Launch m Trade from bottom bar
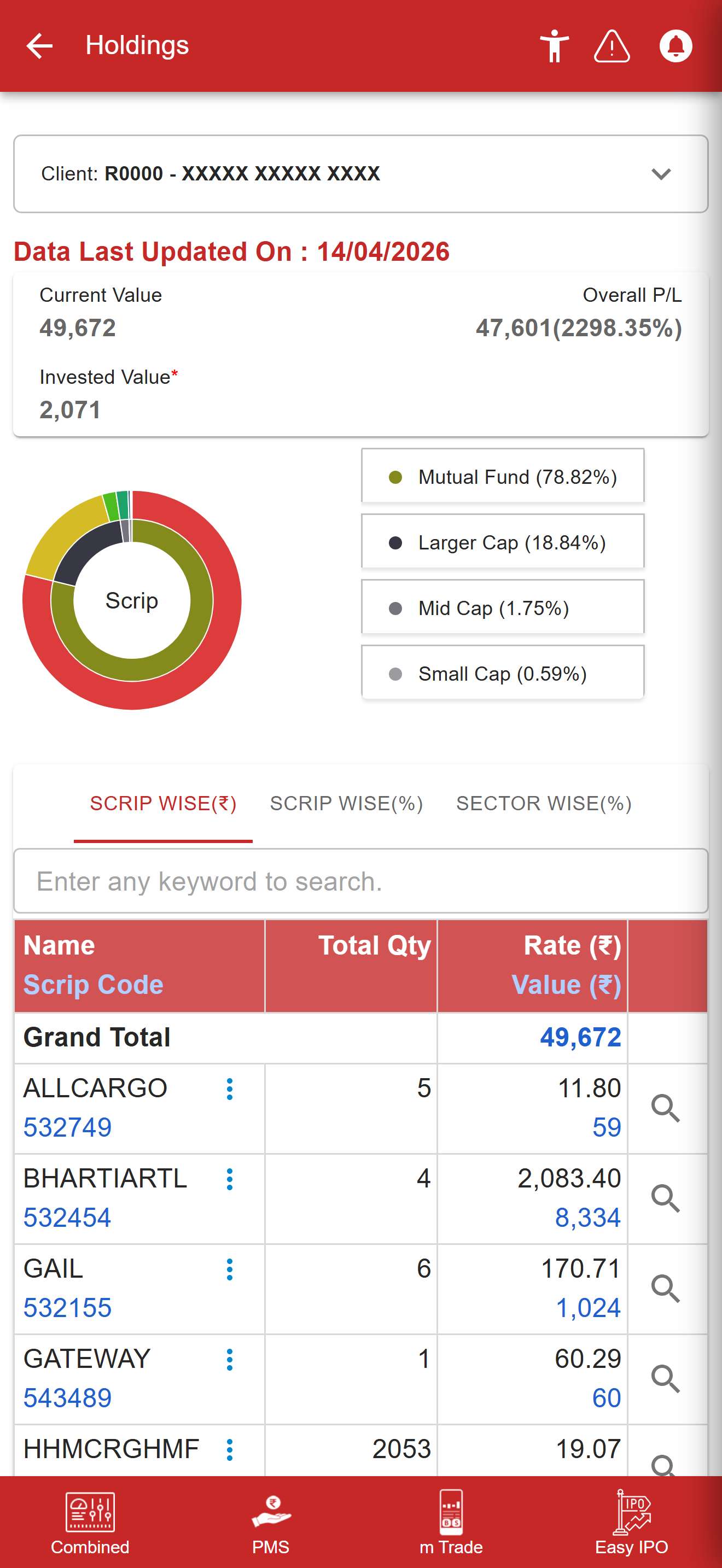 pos(451,1522)
